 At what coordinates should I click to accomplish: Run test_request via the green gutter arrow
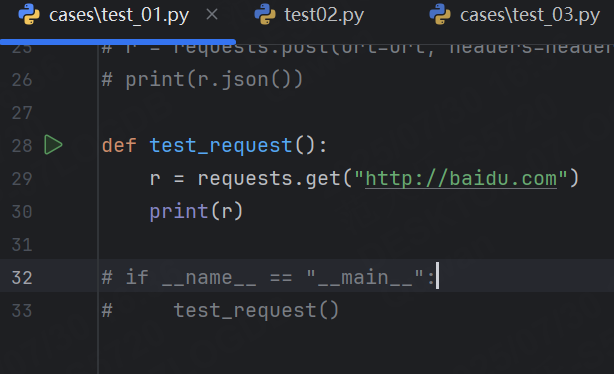[x=53, y=145]
